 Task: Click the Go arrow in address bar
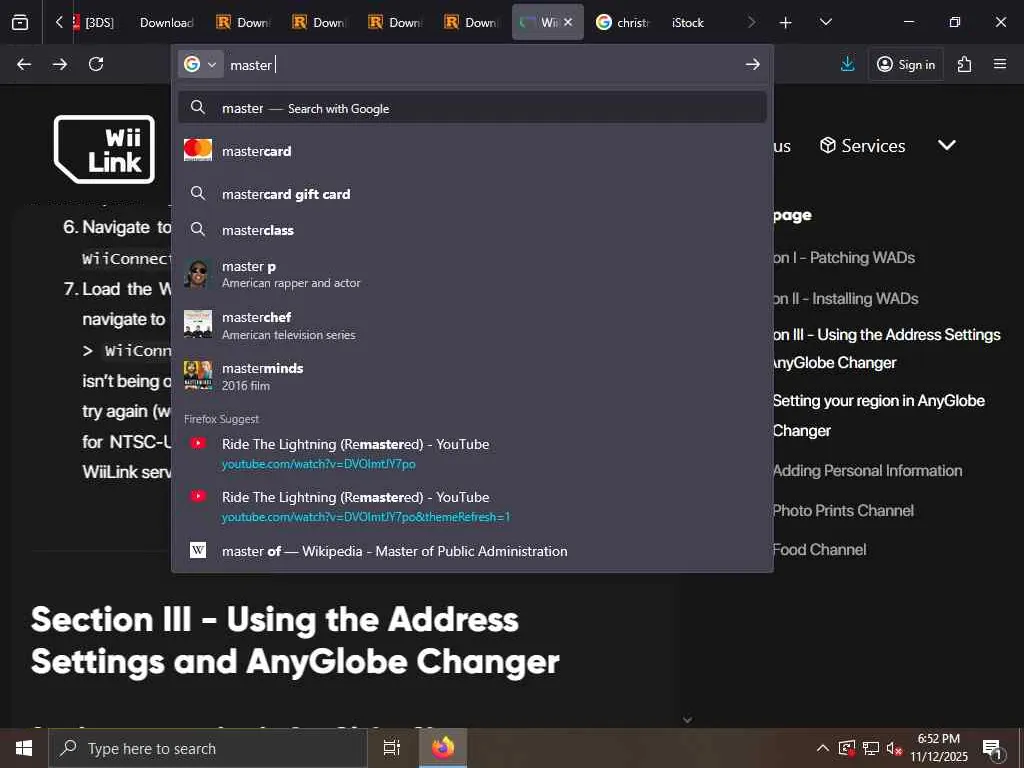(x=752, y=64)
